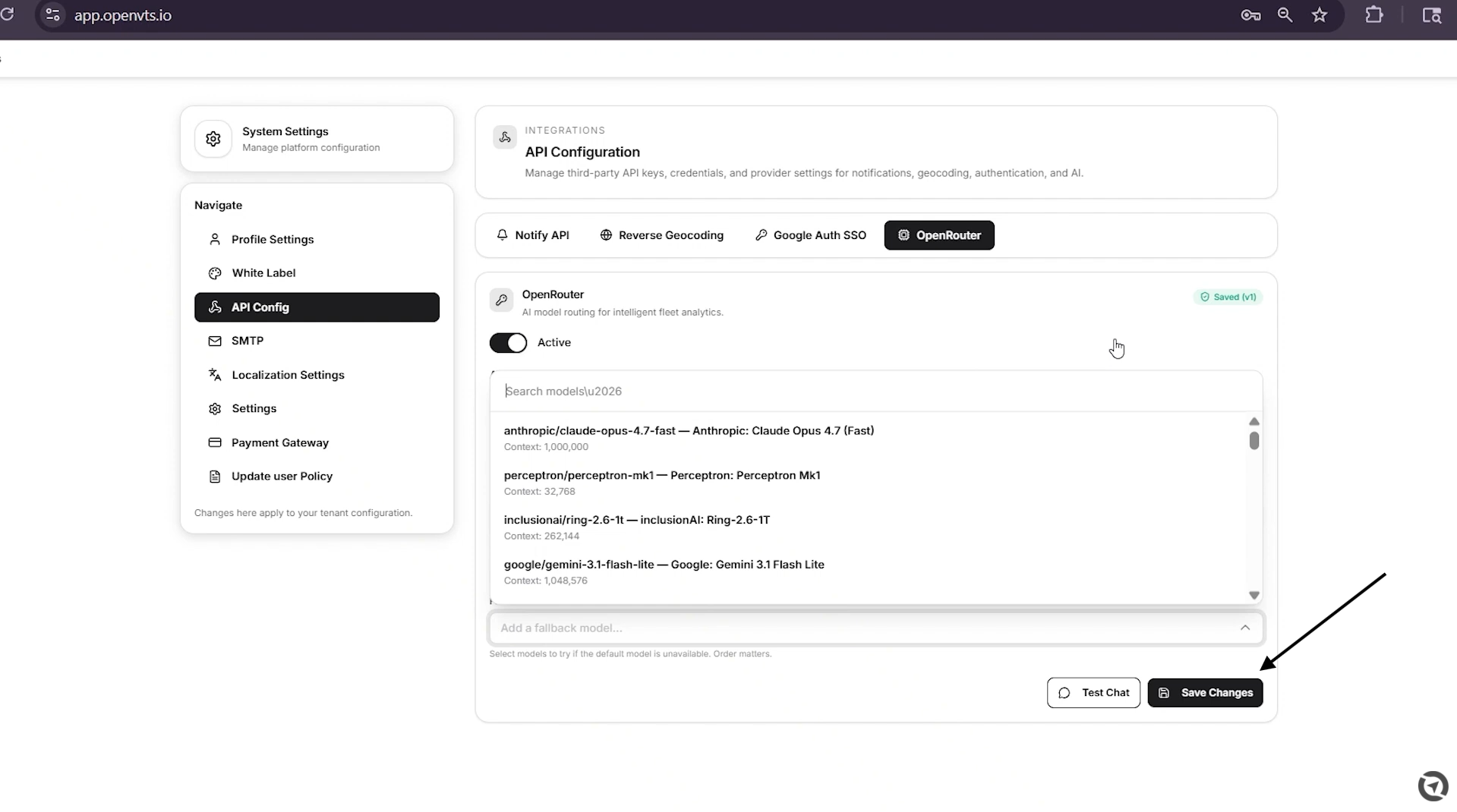Select perceptron/perceptron-mk1 model option
Screen dimensions: 1457x812
click(x=869, y=483)
